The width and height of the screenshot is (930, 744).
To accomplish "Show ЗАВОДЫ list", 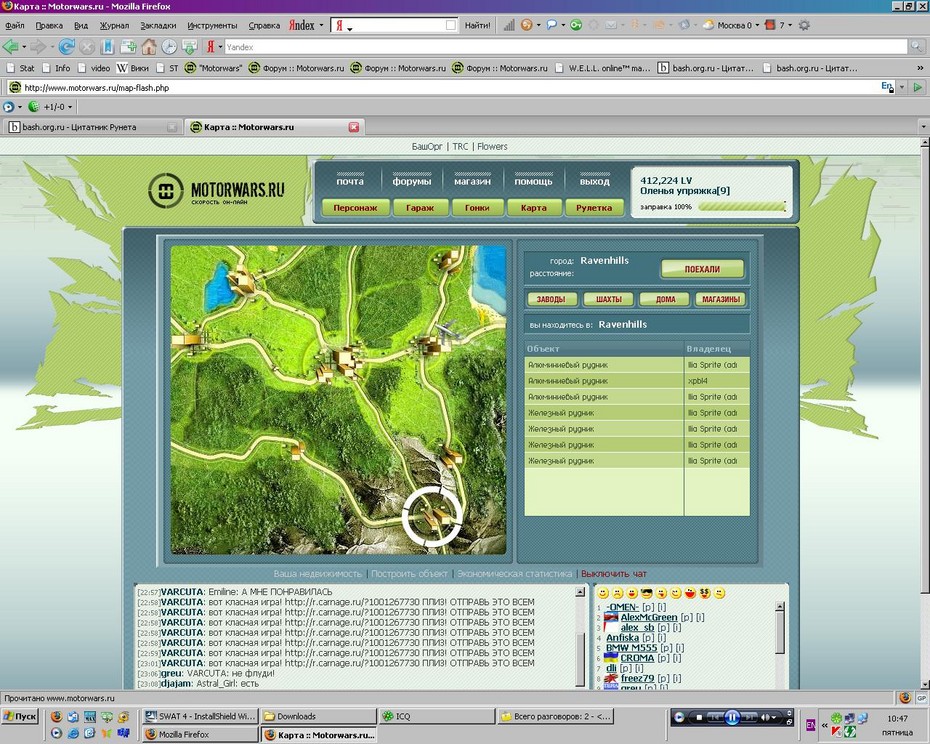I will tap(551, 299).
